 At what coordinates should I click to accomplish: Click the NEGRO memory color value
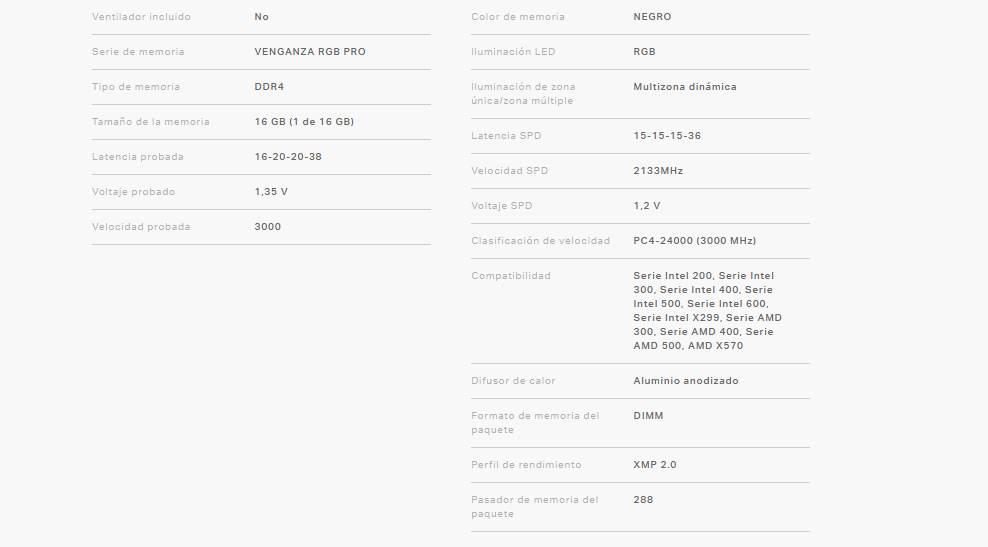coord(652,17)
